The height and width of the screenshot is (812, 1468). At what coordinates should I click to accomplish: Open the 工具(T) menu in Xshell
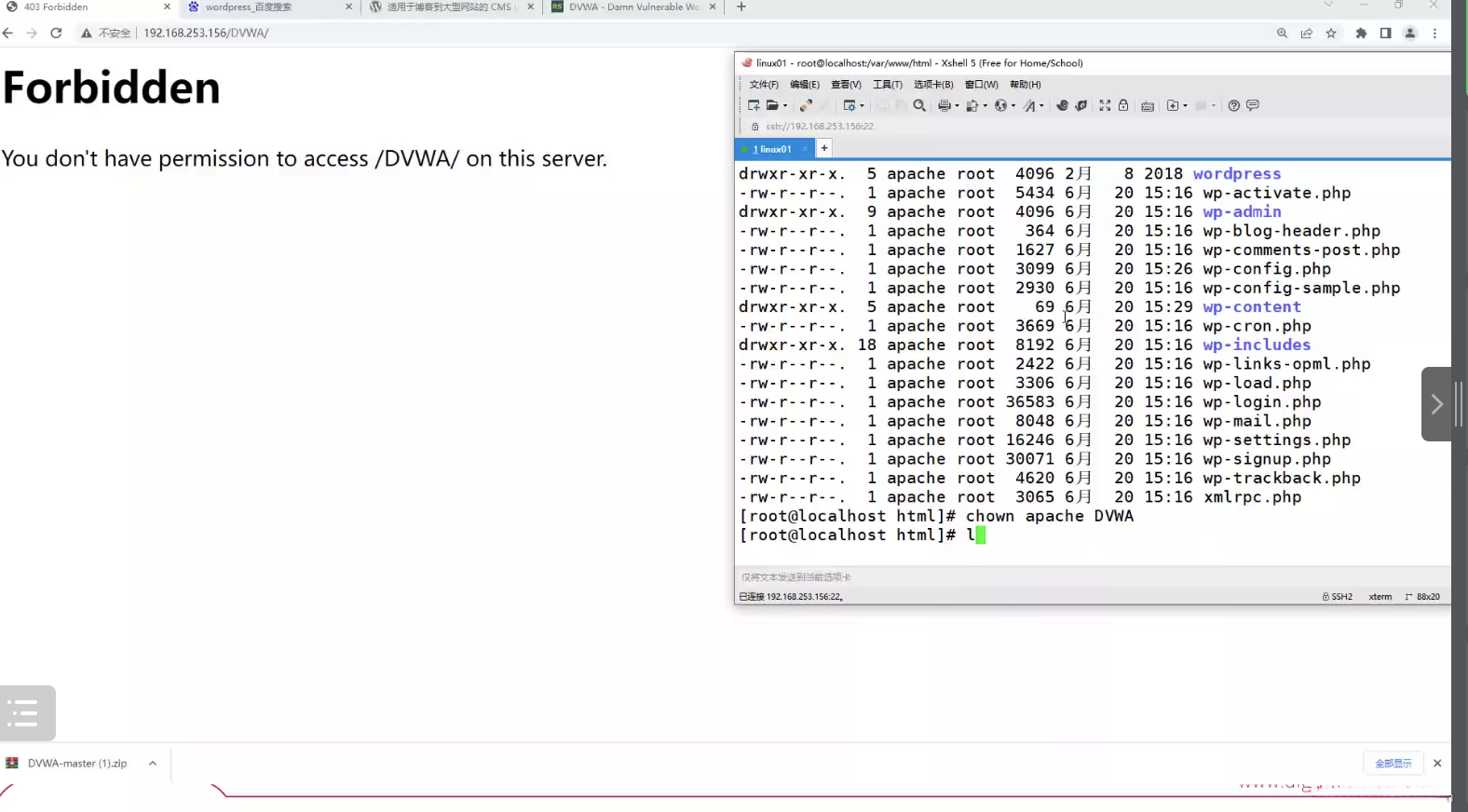pyautogui.click(x=887, y=85)
